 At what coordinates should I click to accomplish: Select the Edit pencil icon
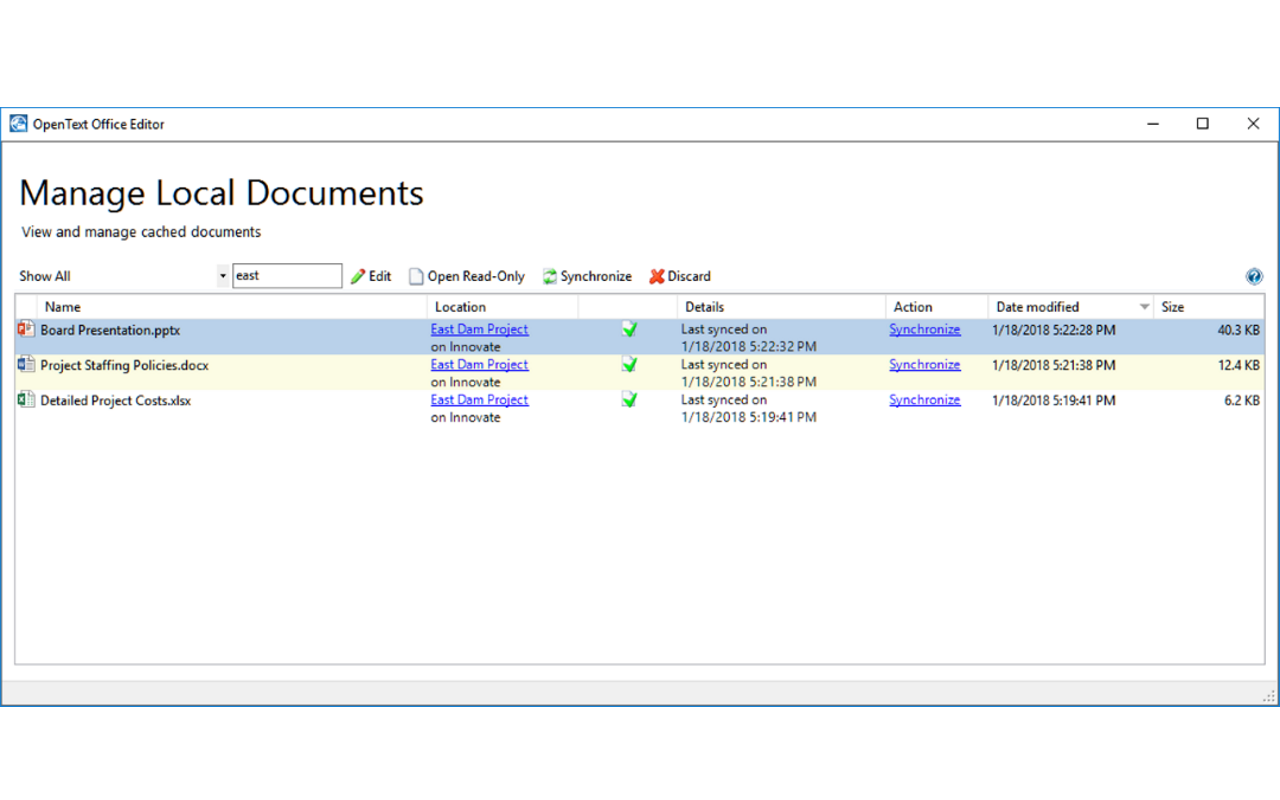coord(358,276)
